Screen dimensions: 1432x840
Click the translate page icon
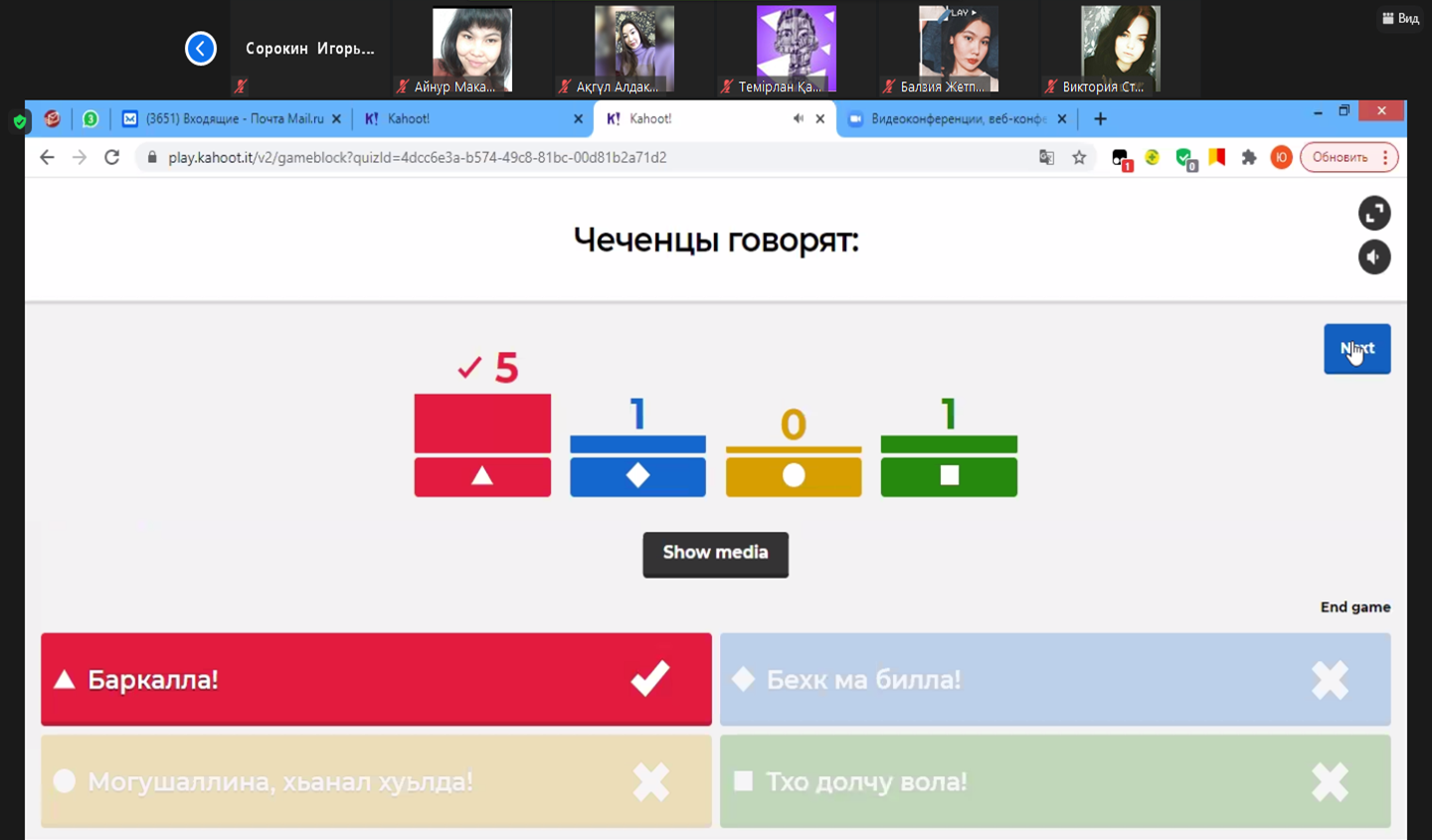(1046, 157)
